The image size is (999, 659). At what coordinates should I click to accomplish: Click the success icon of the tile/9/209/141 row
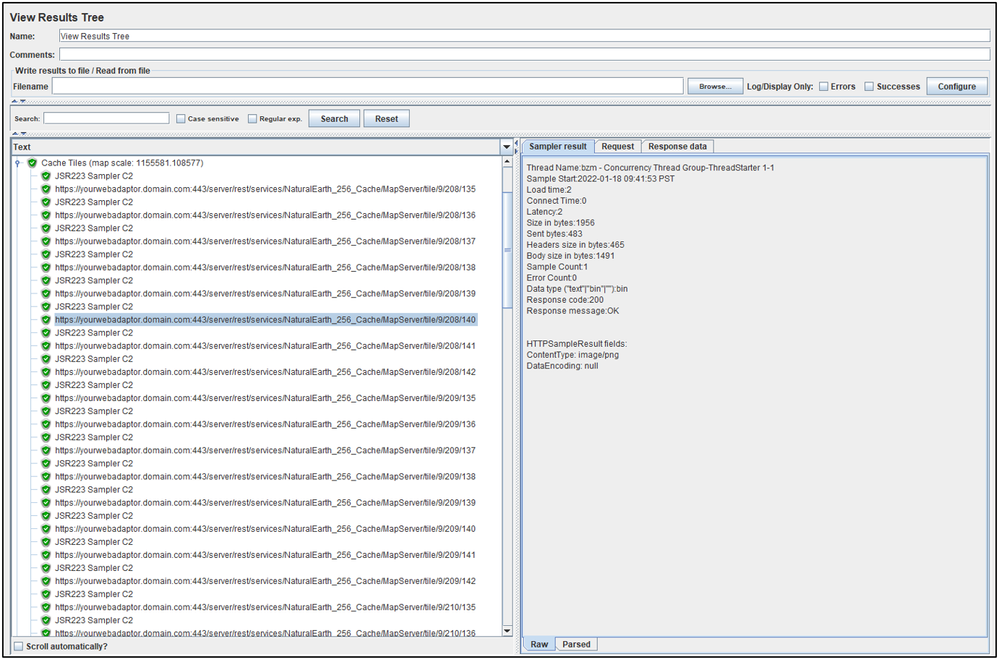point(46,555)
